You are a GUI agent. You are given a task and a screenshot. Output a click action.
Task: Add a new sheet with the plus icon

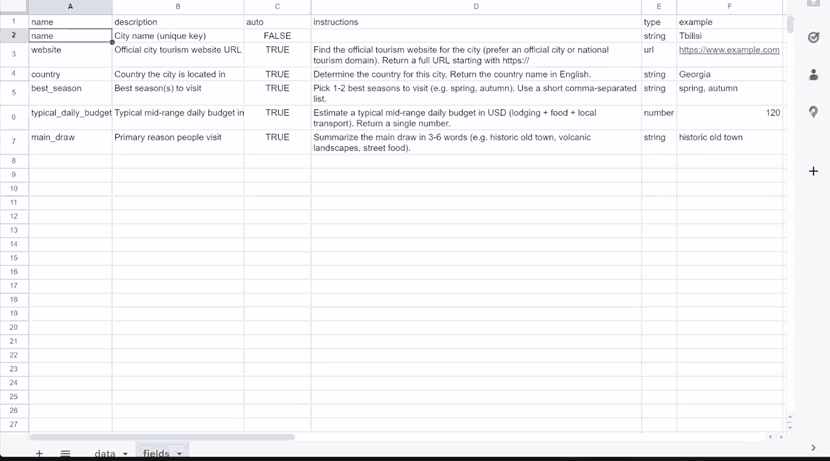[39, 454]
